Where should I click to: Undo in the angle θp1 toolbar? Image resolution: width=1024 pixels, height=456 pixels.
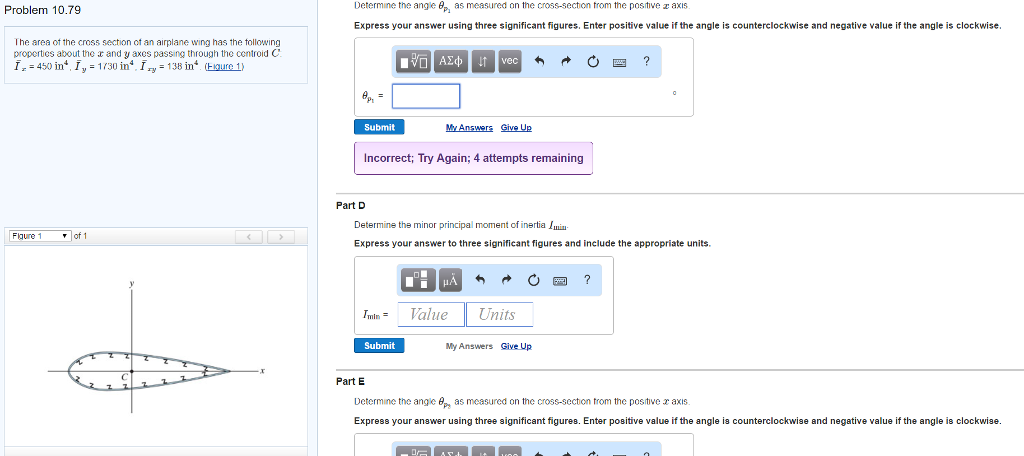539,62
